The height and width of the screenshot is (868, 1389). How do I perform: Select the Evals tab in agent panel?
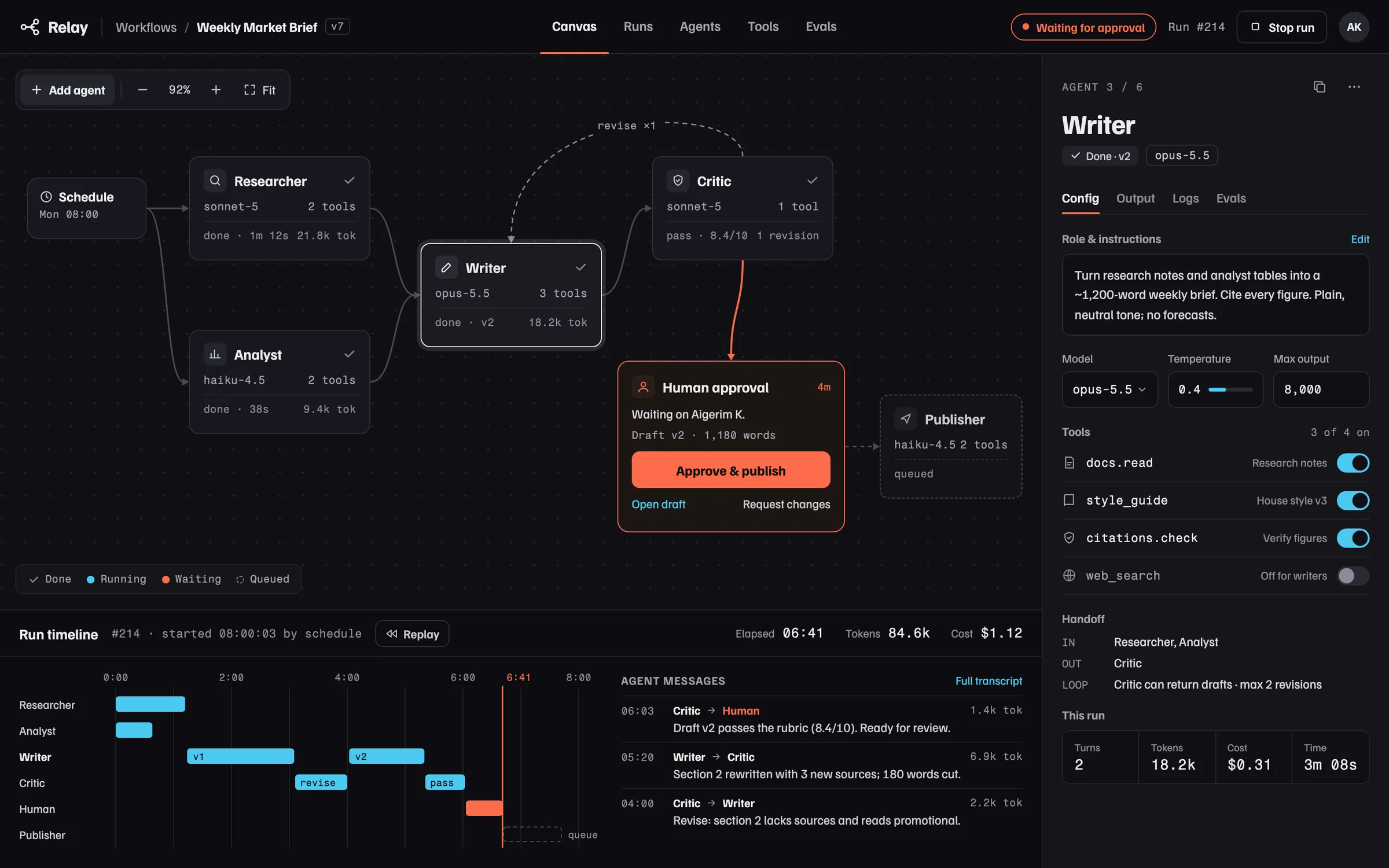[1231, 198]
